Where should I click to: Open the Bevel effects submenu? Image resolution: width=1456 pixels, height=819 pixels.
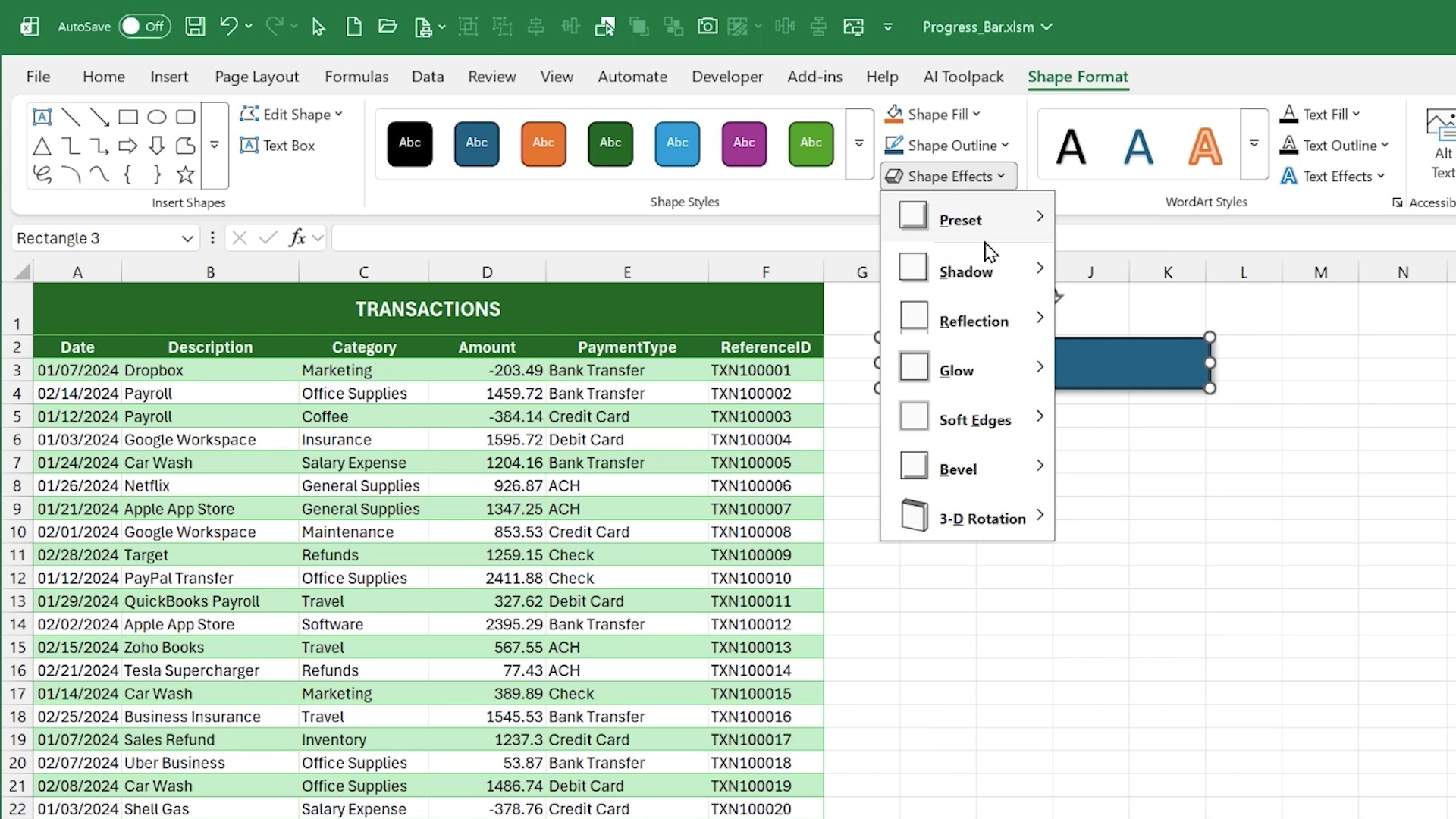pos(968,468)
